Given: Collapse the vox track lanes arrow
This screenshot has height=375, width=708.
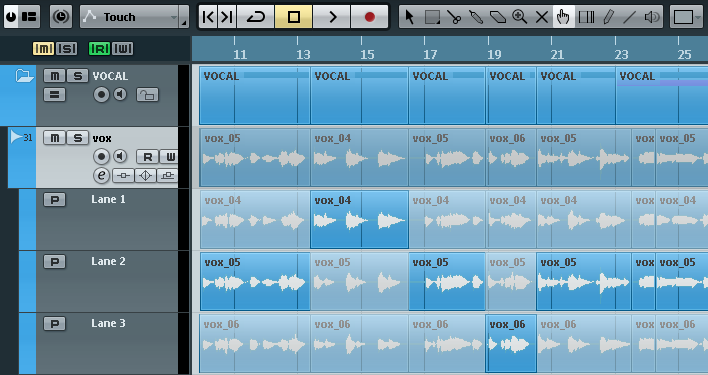Looking at the screenshot, I should pyautogui.click(x=16, y=136).
